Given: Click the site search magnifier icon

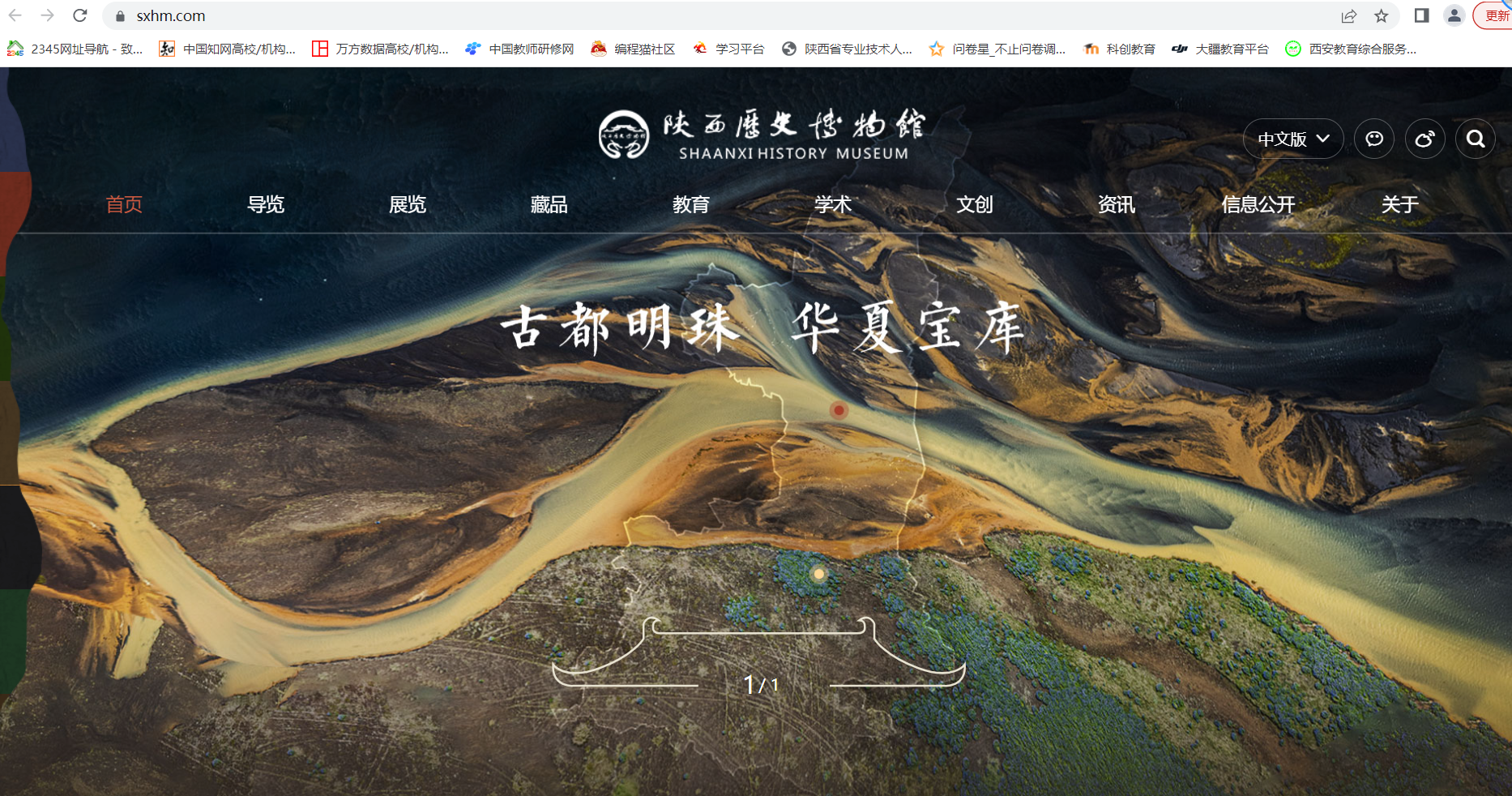Looking at the screenshot, I should 1476,139.
